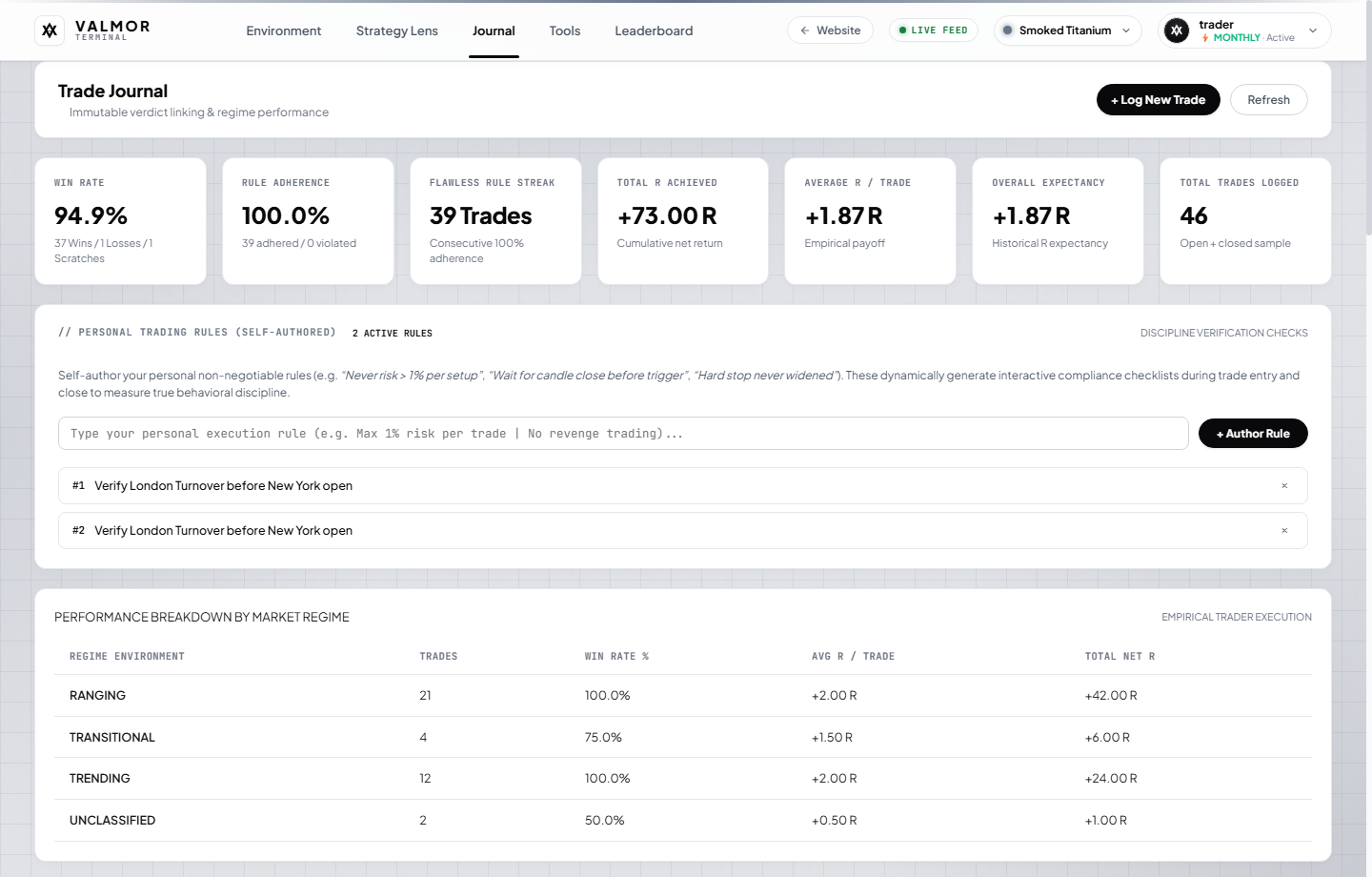Click +1.87 R under Average R / Trade
1372x877 pixels.
[844, 216]
